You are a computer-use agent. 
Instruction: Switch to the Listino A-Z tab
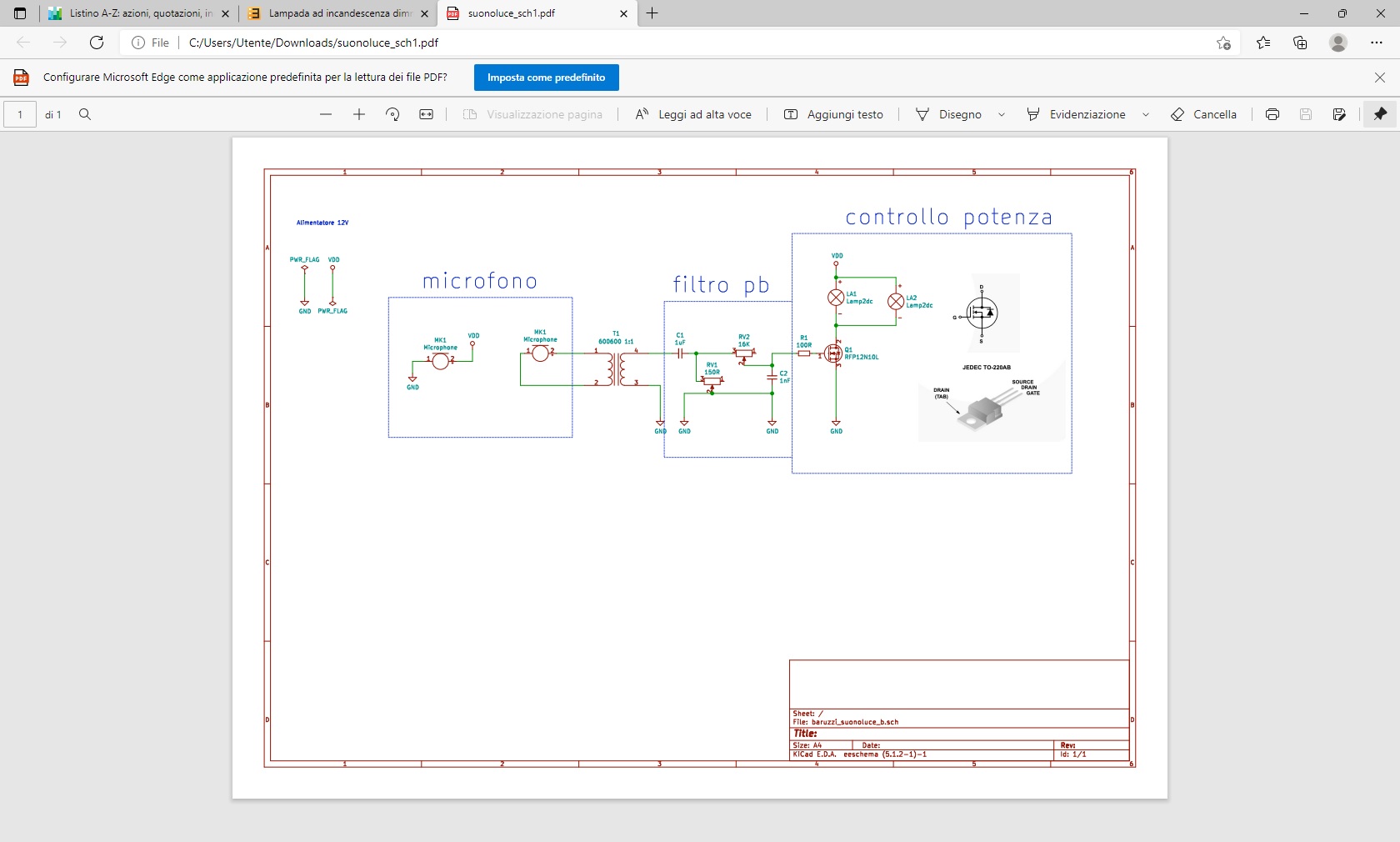[x=133, y=13]
